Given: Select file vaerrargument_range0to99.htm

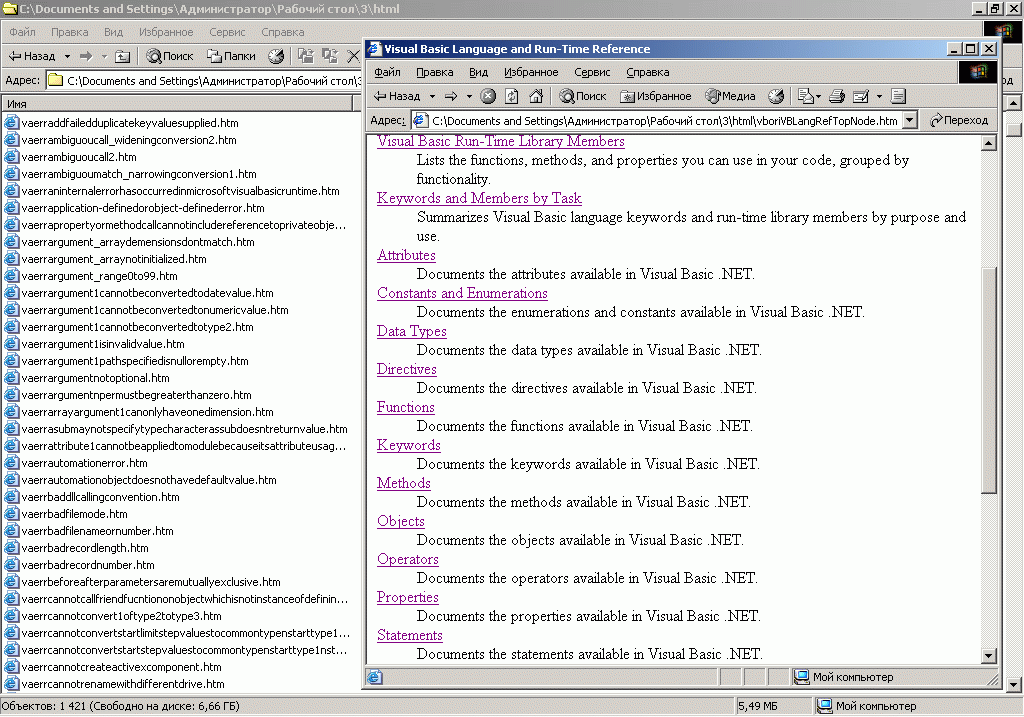Looking at the screenshot, I should [99, 276].
